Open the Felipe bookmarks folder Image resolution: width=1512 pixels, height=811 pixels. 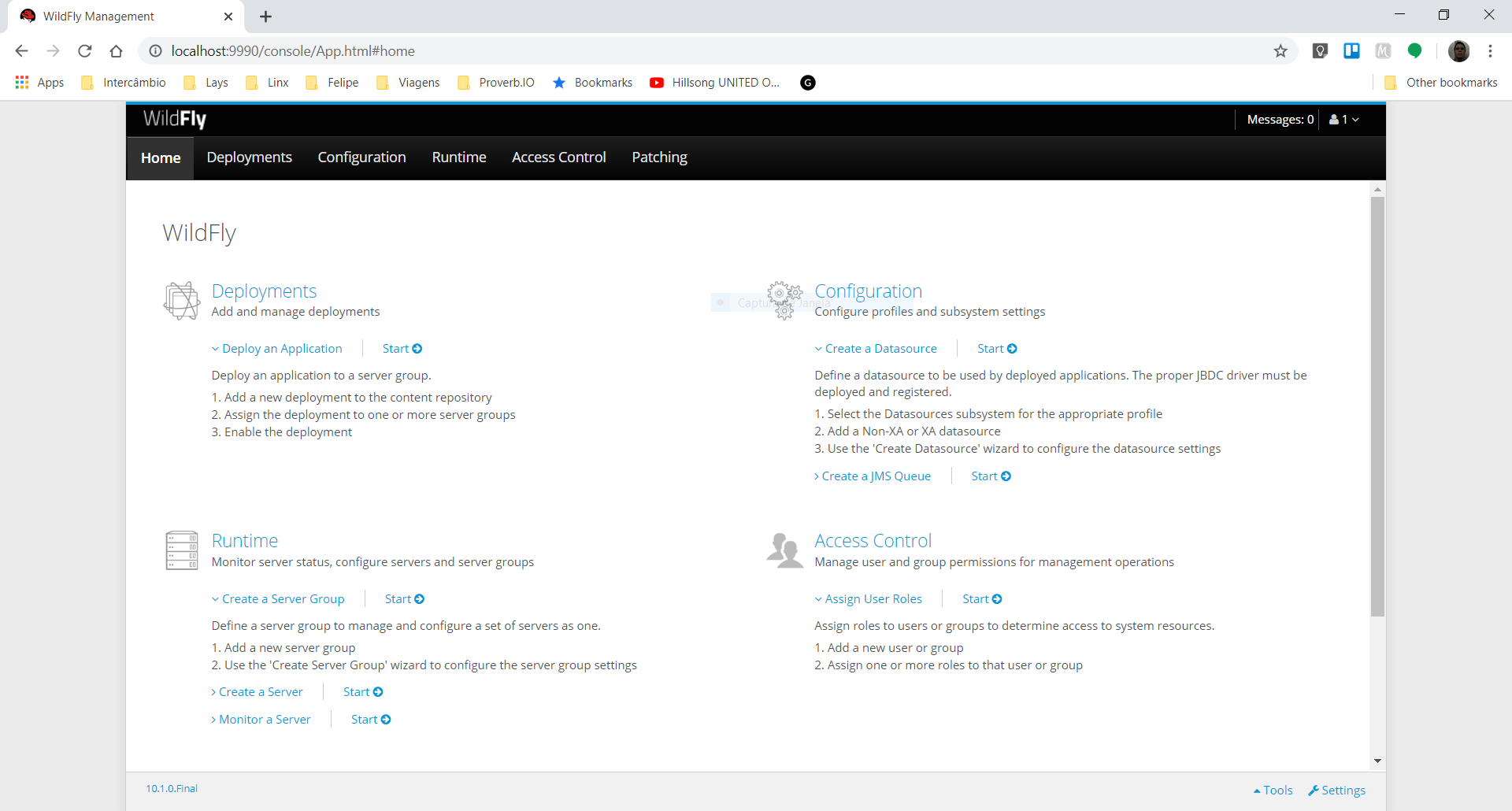[x=332, y=83]
